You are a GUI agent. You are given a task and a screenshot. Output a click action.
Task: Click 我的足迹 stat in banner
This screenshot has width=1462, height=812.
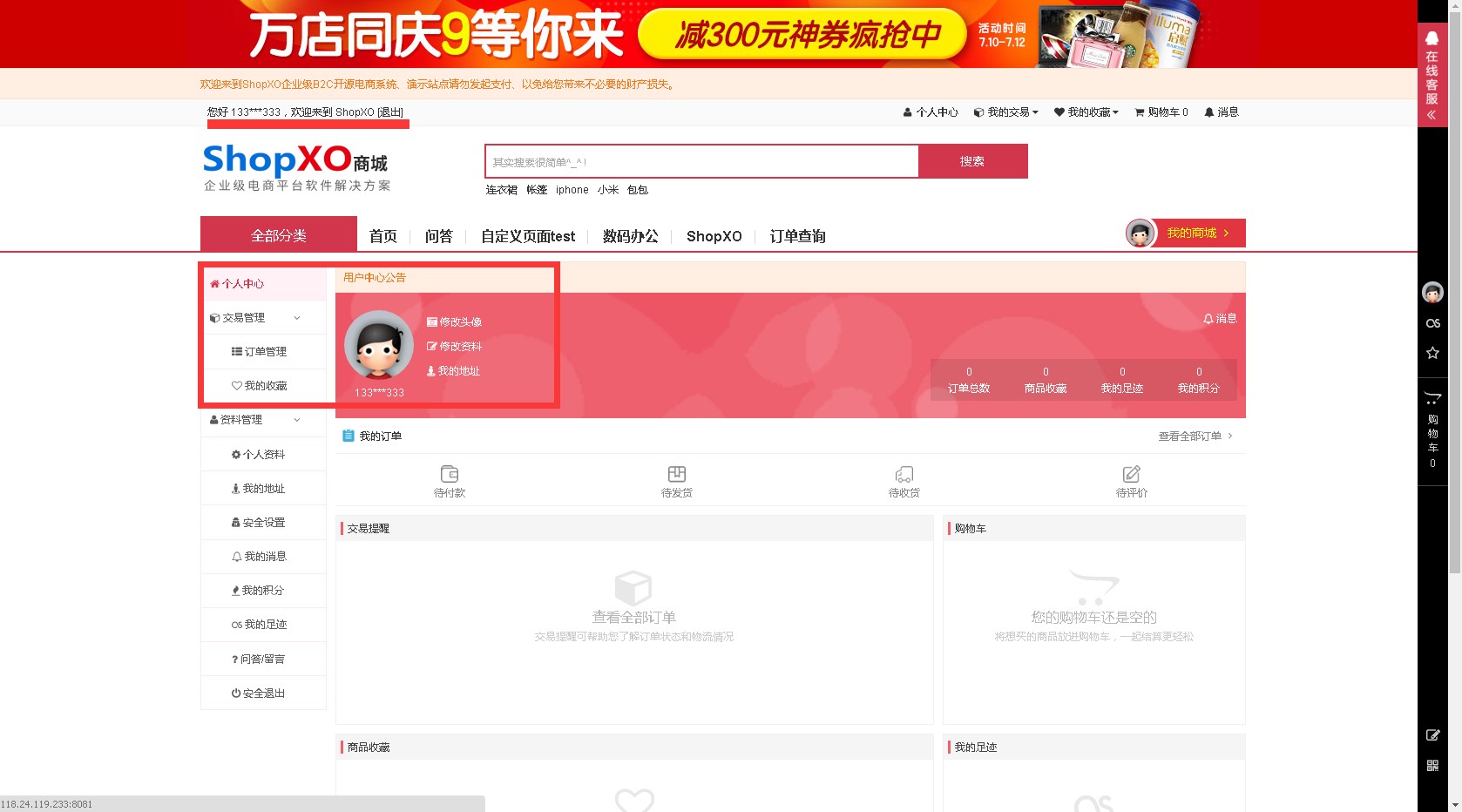coord(1122,380)
